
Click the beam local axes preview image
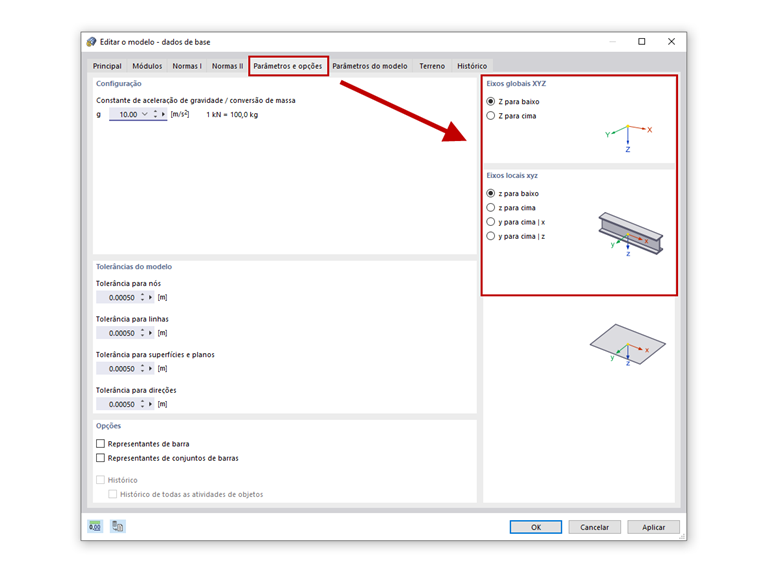(631, 234)
